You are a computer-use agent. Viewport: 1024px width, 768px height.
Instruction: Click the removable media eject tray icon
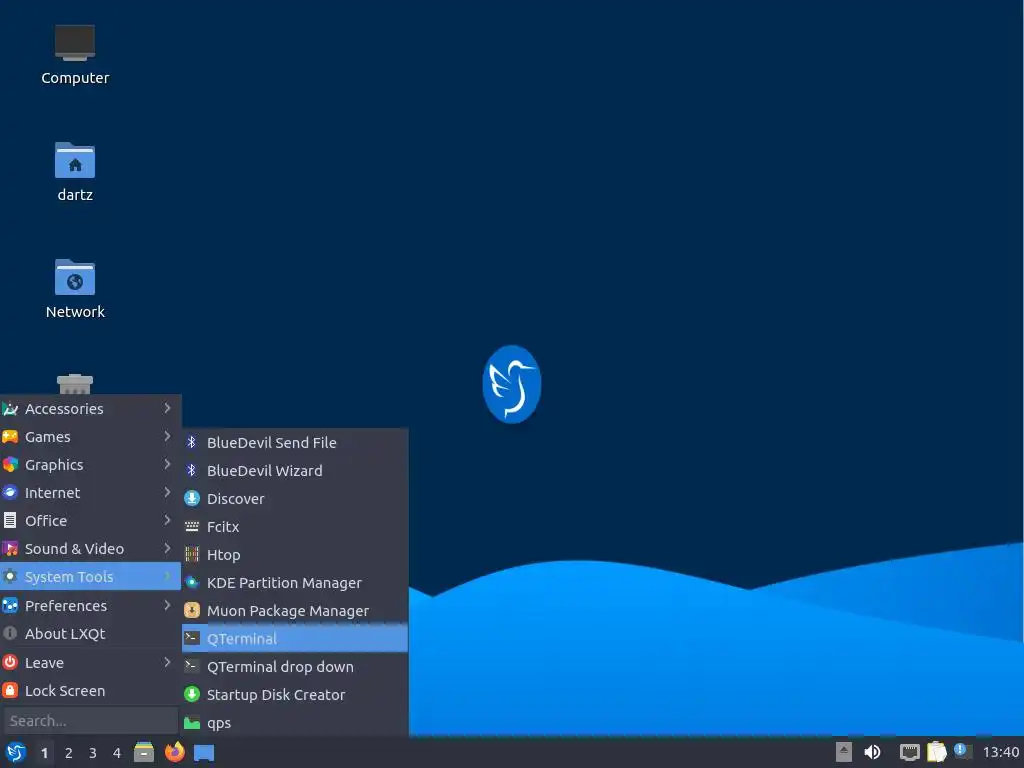[x=844, y=752]
